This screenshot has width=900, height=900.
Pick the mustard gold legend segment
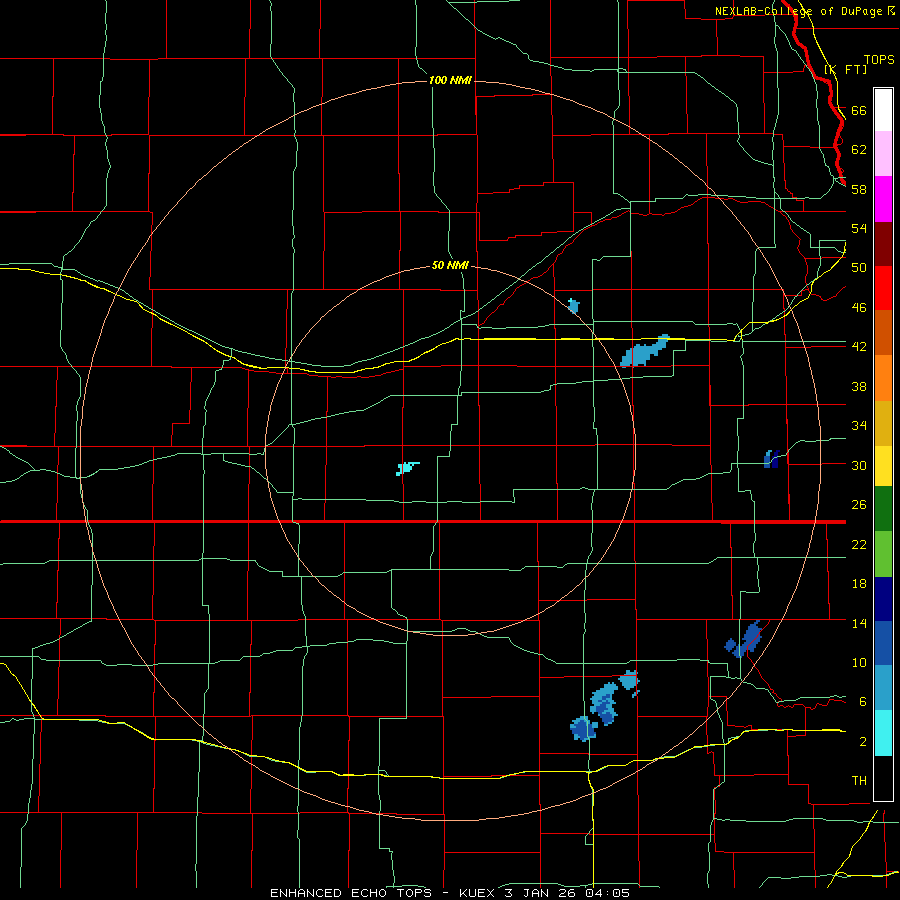tap(883, 423)
